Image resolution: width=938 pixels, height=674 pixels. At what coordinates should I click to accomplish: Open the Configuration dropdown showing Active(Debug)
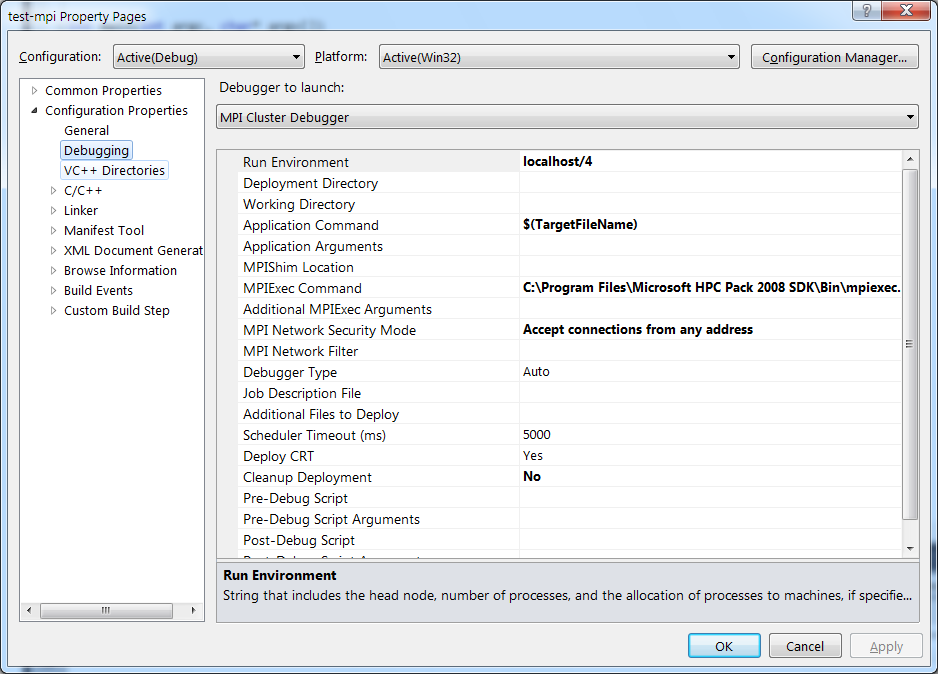[208, 57]
